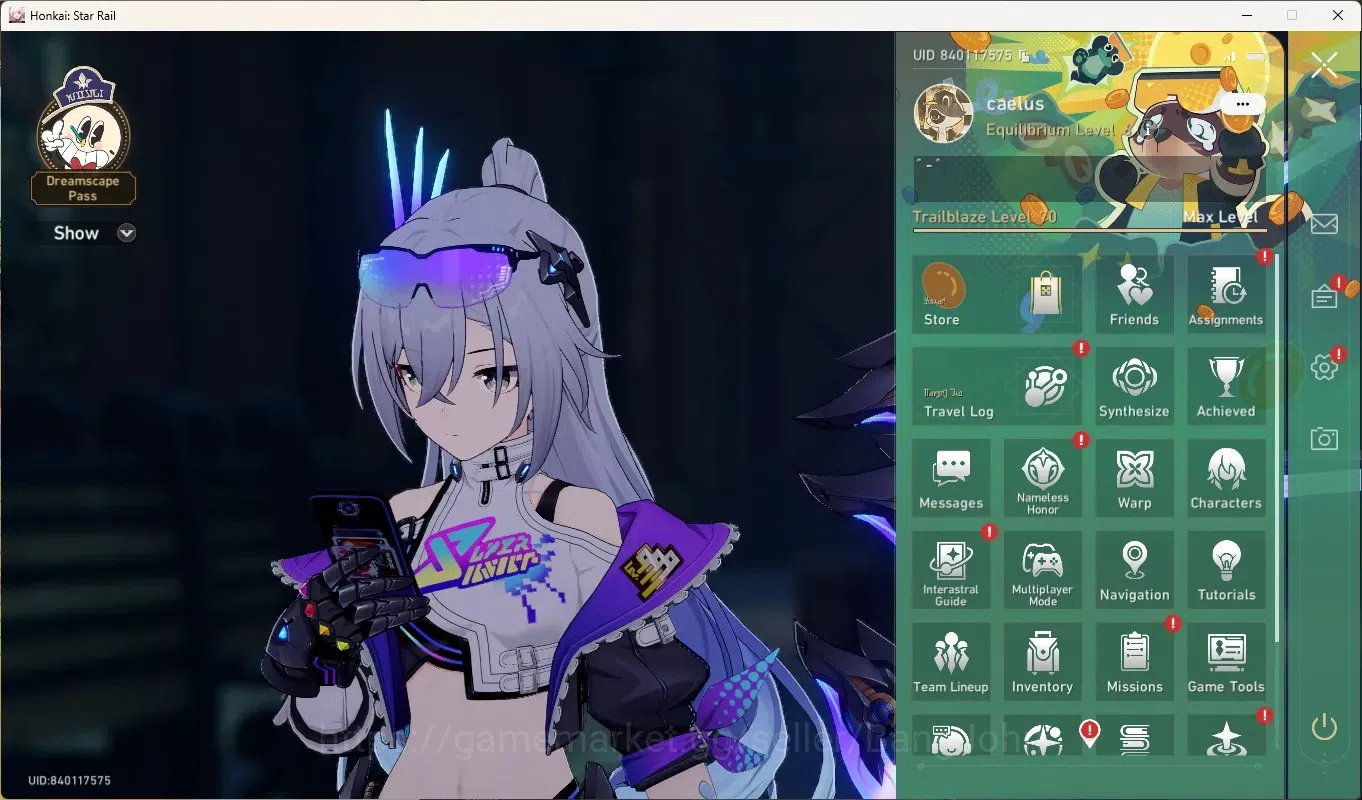Click the star globe icon
1362x800 pixels.
tap(1043, 738)
